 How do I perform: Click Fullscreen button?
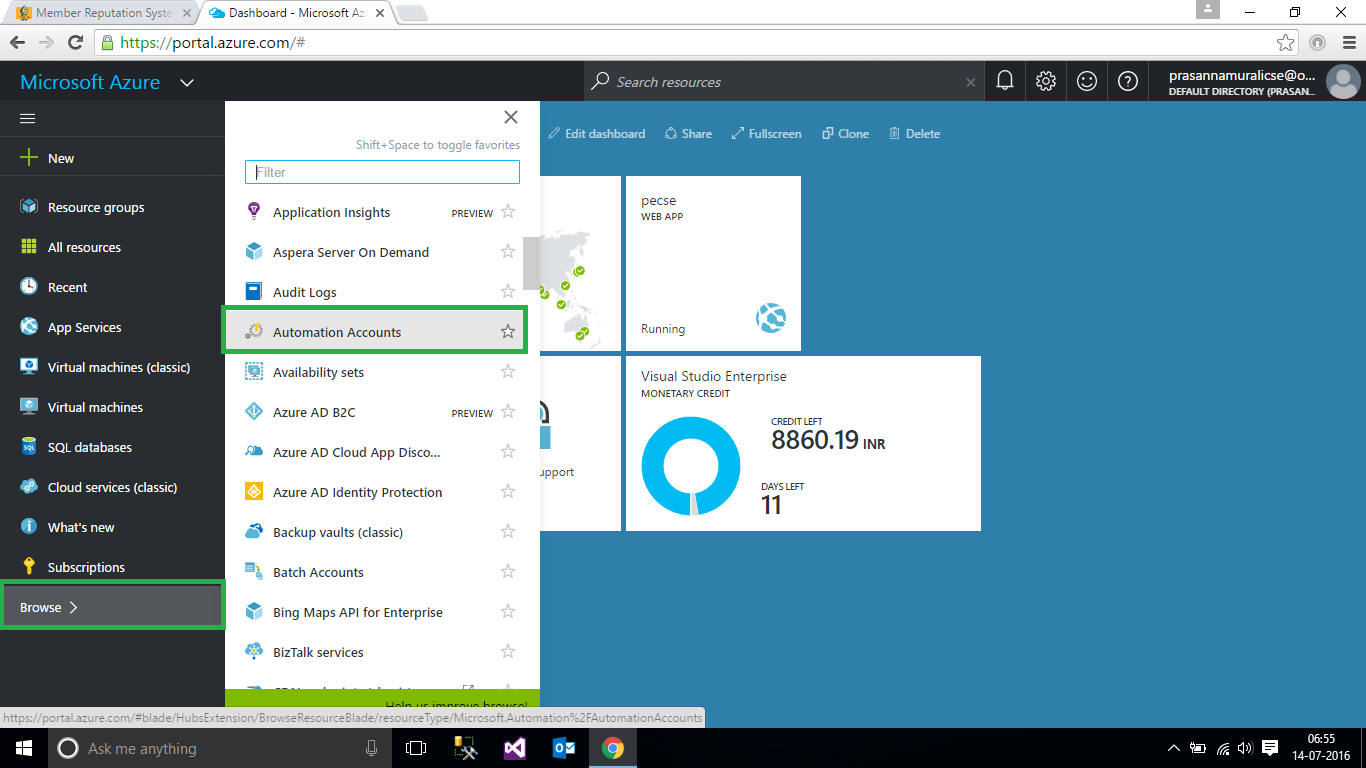(766, 133)
